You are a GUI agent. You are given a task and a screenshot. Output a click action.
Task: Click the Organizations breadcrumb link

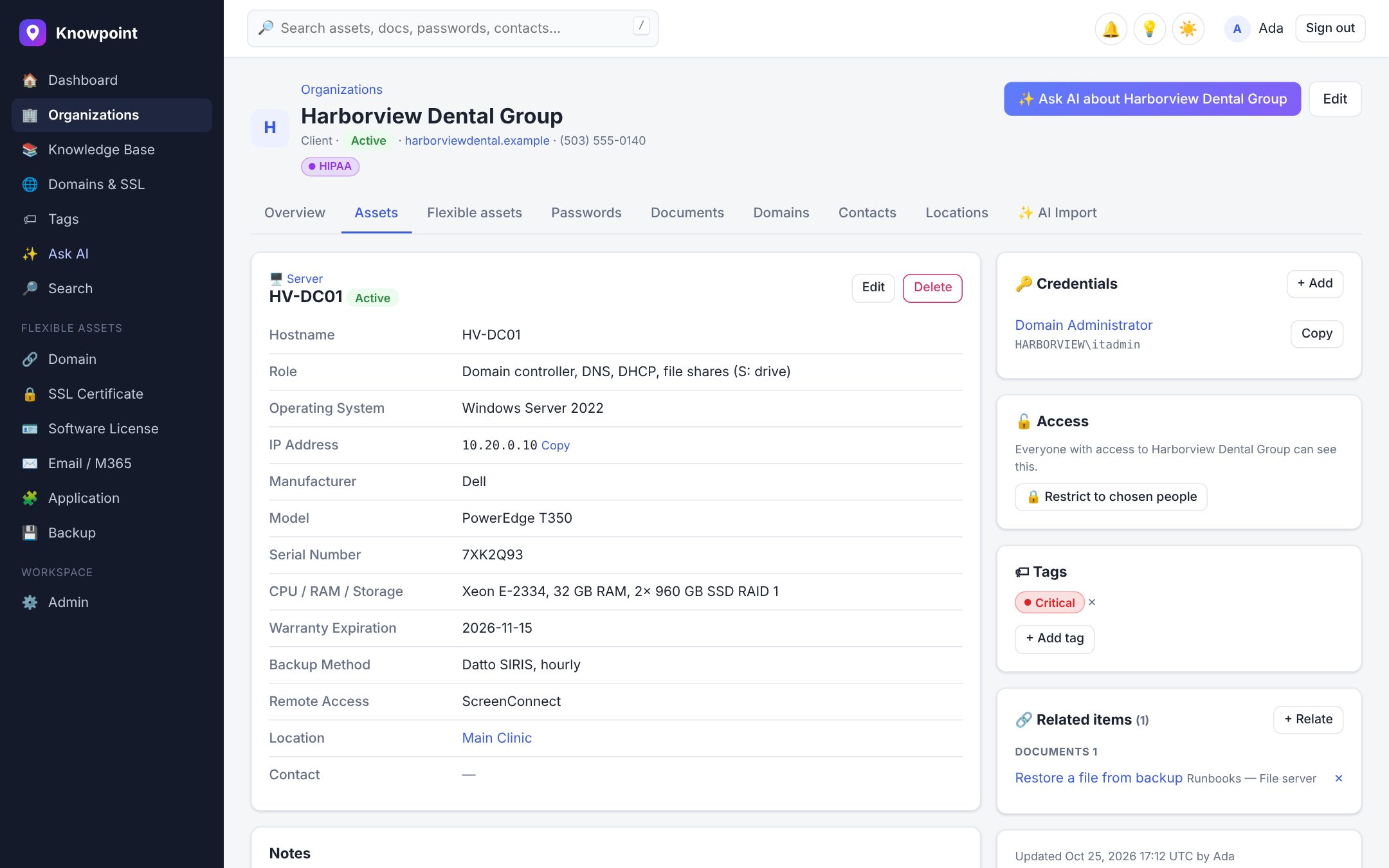tap(341, 89)
